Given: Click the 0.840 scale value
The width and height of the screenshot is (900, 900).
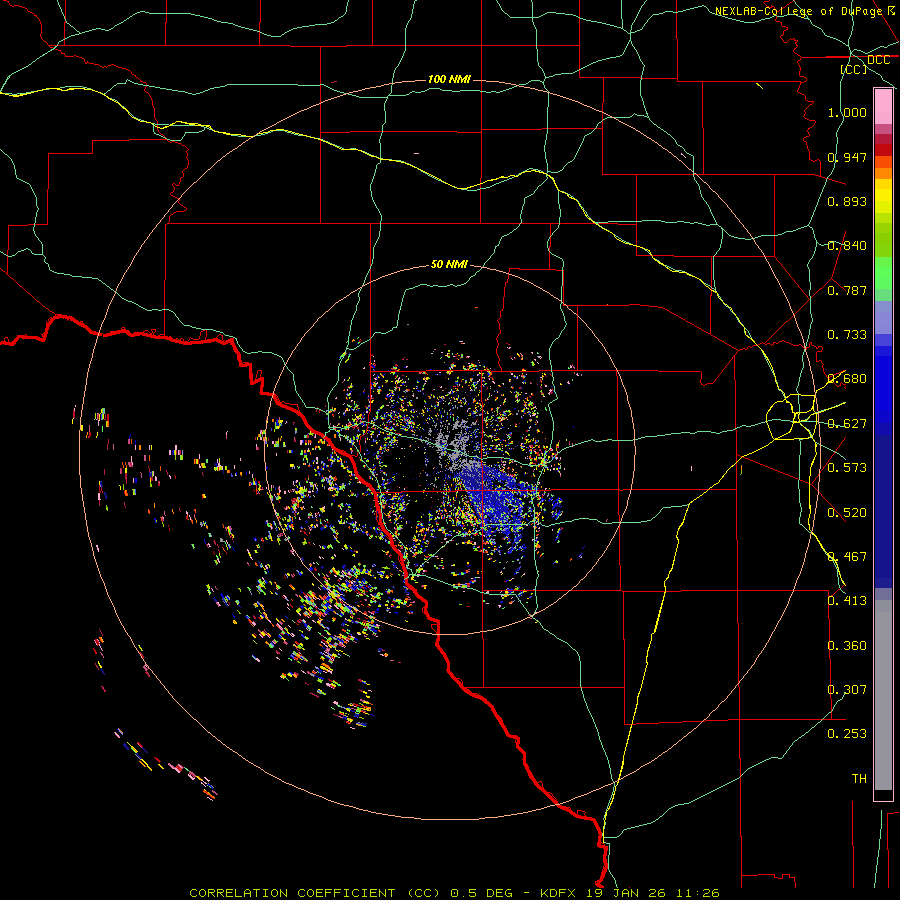Looking at the screenshot, I should (x=847, y=246).
